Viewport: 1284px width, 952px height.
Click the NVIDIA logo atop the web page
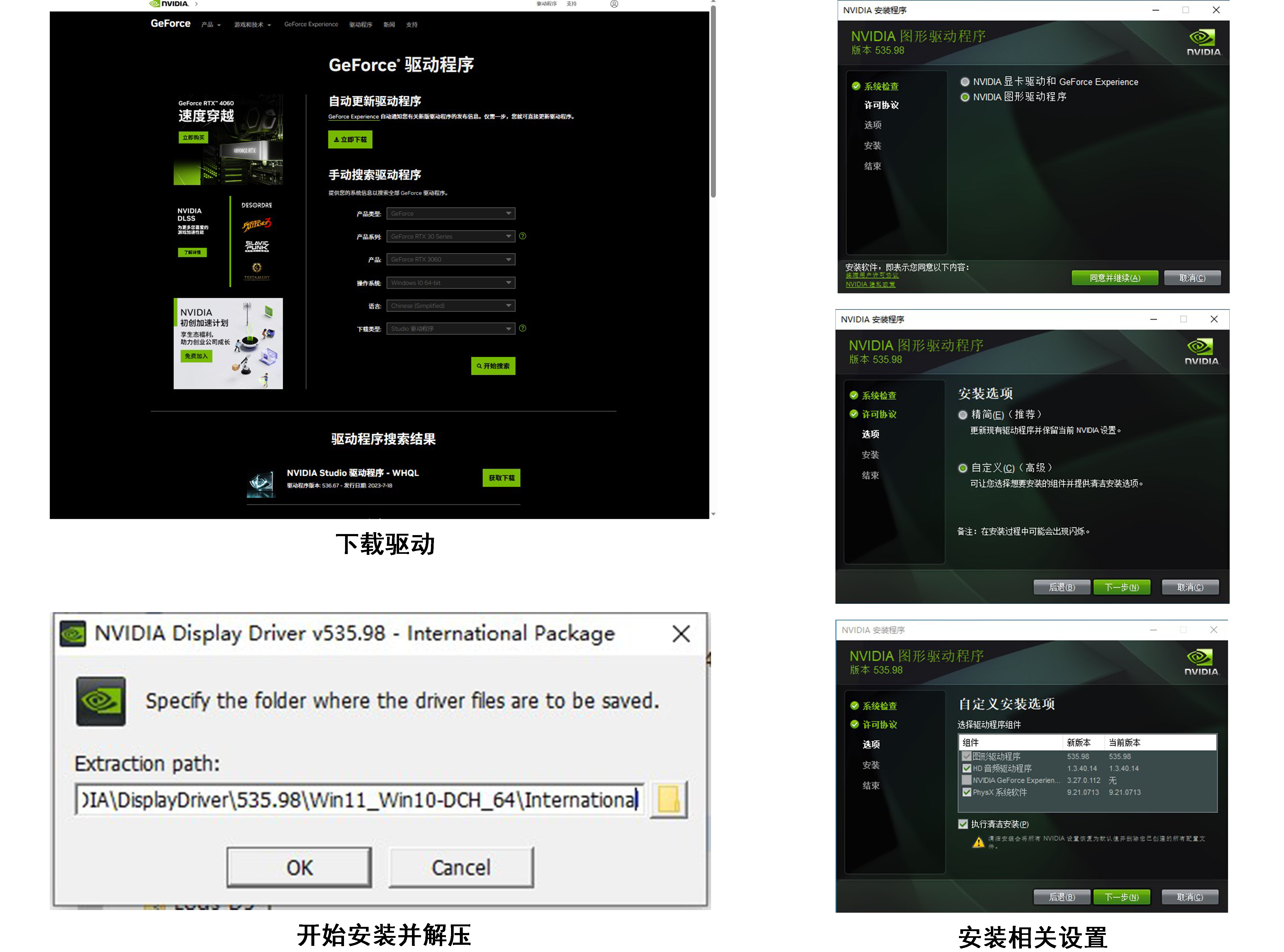pos(169,3)
